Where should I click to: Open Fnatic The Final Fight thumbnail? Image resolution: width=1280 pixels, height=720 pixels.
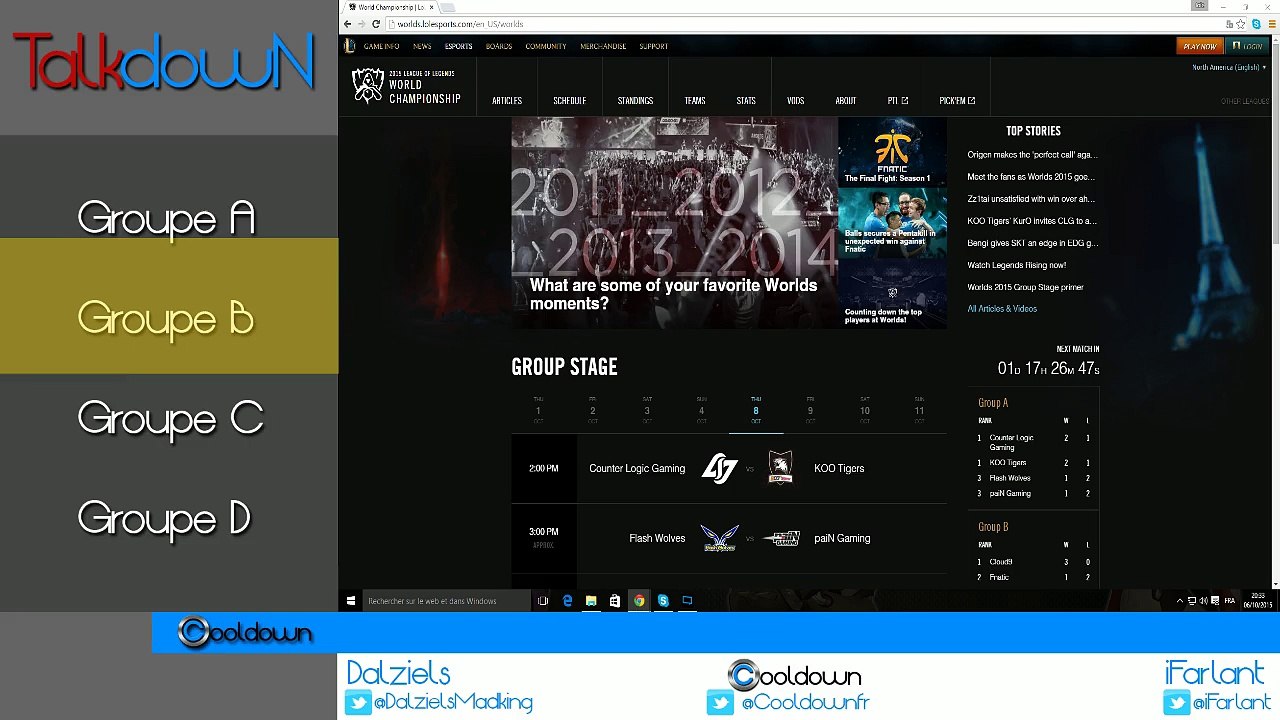pyautogui.click(x=892, y=152)
